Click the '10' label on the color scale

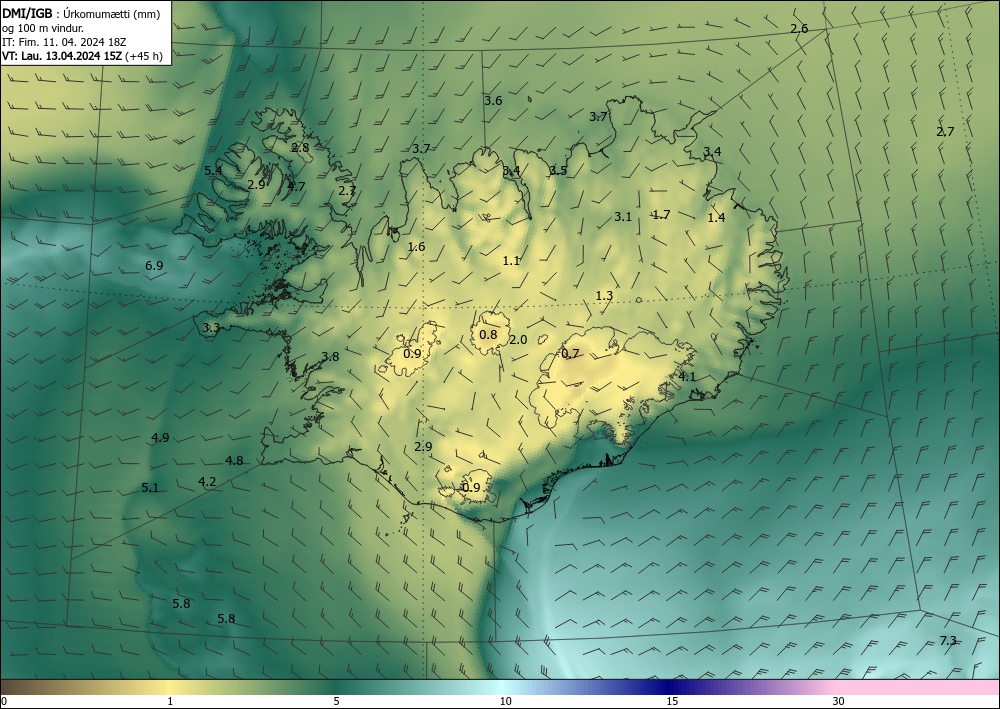point(505,702)
